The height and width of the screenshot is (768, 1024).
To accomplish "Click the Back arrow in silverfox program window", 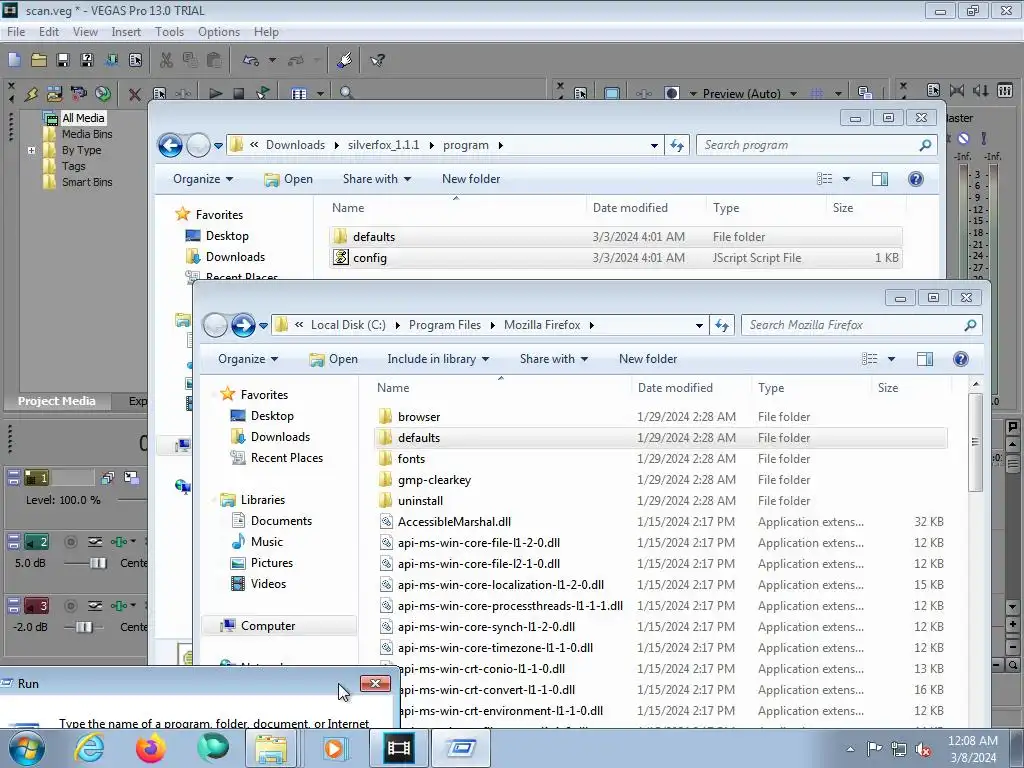I will [x=170, y=145].
